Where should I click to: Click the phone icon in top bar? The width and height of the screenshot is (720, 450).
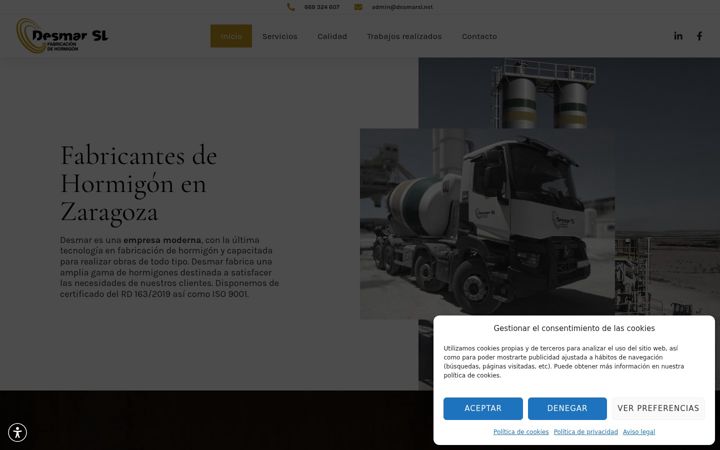click(291, 7)
